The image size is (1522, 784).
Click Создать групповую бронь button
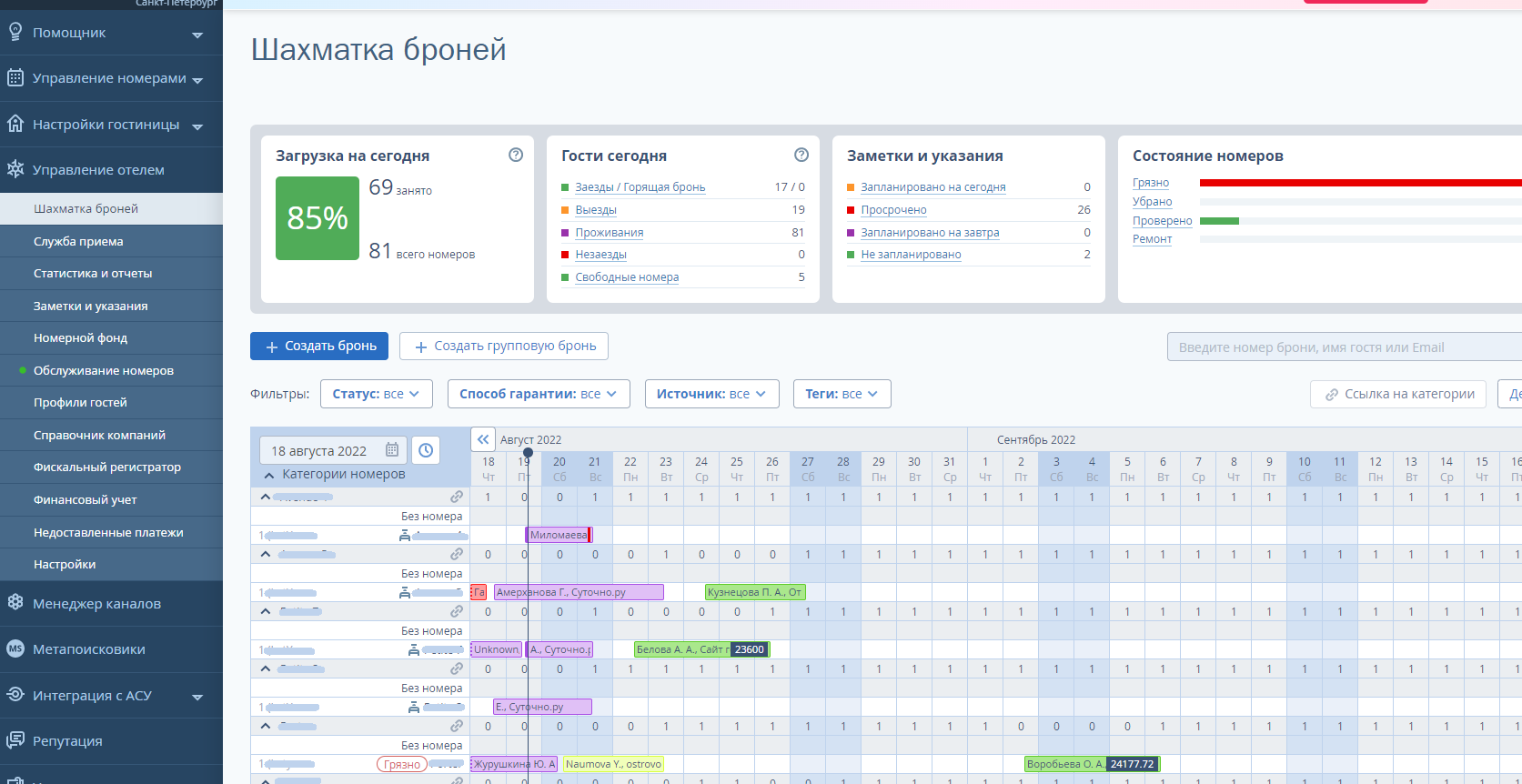click(x=504, y=346)
